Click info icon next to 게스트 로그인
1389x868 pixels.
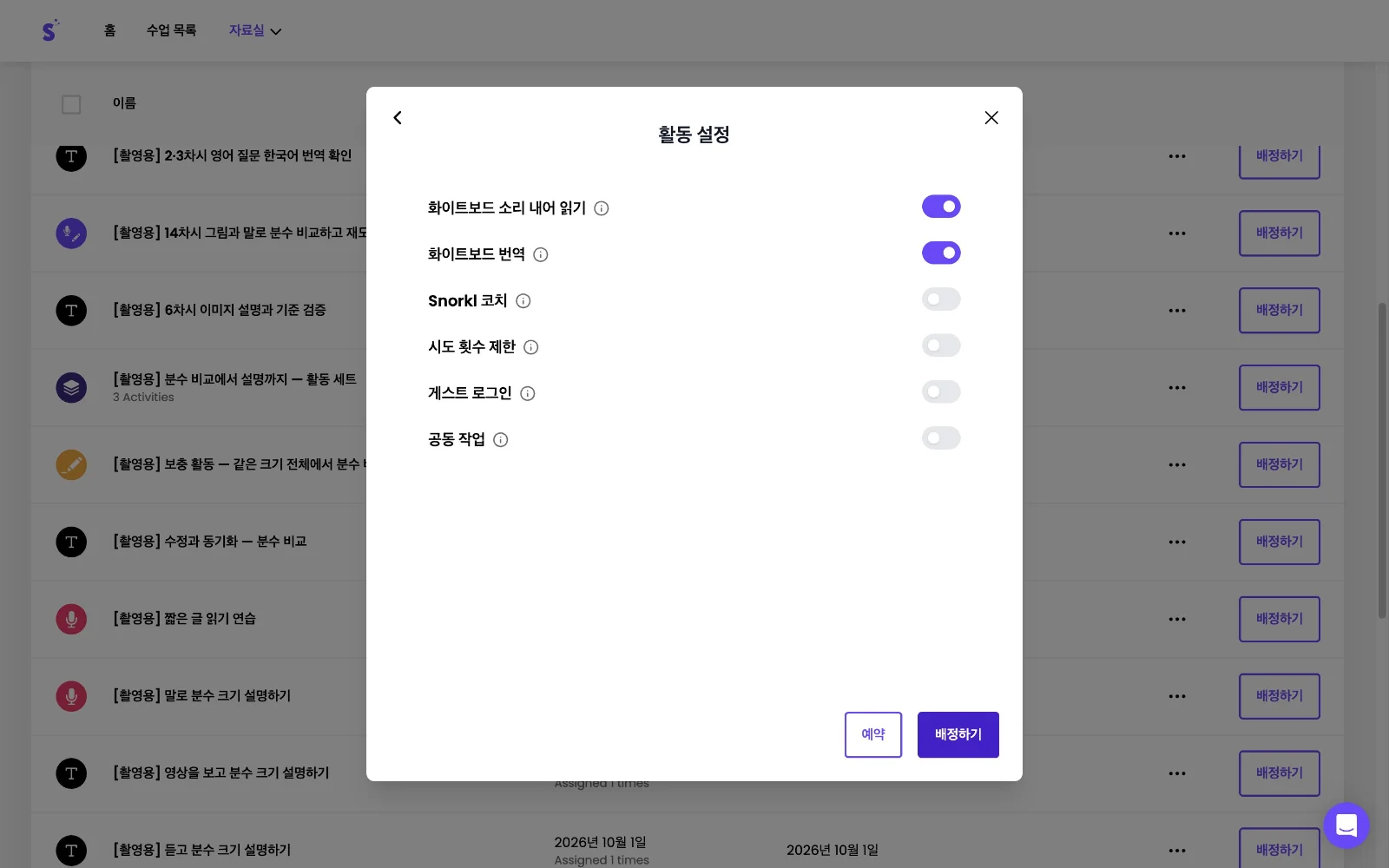[527, 393]
